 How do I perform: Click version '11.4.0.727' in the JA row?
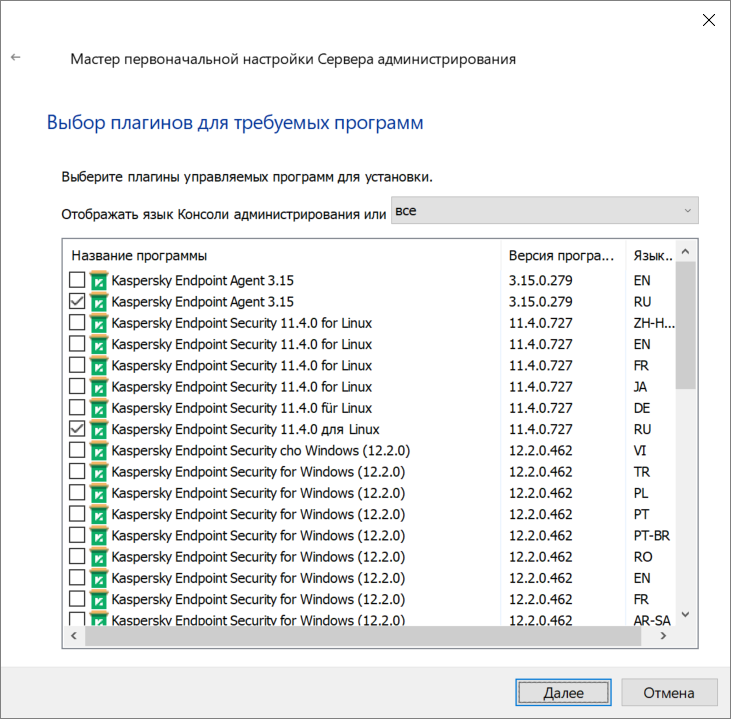coord(540,387)
